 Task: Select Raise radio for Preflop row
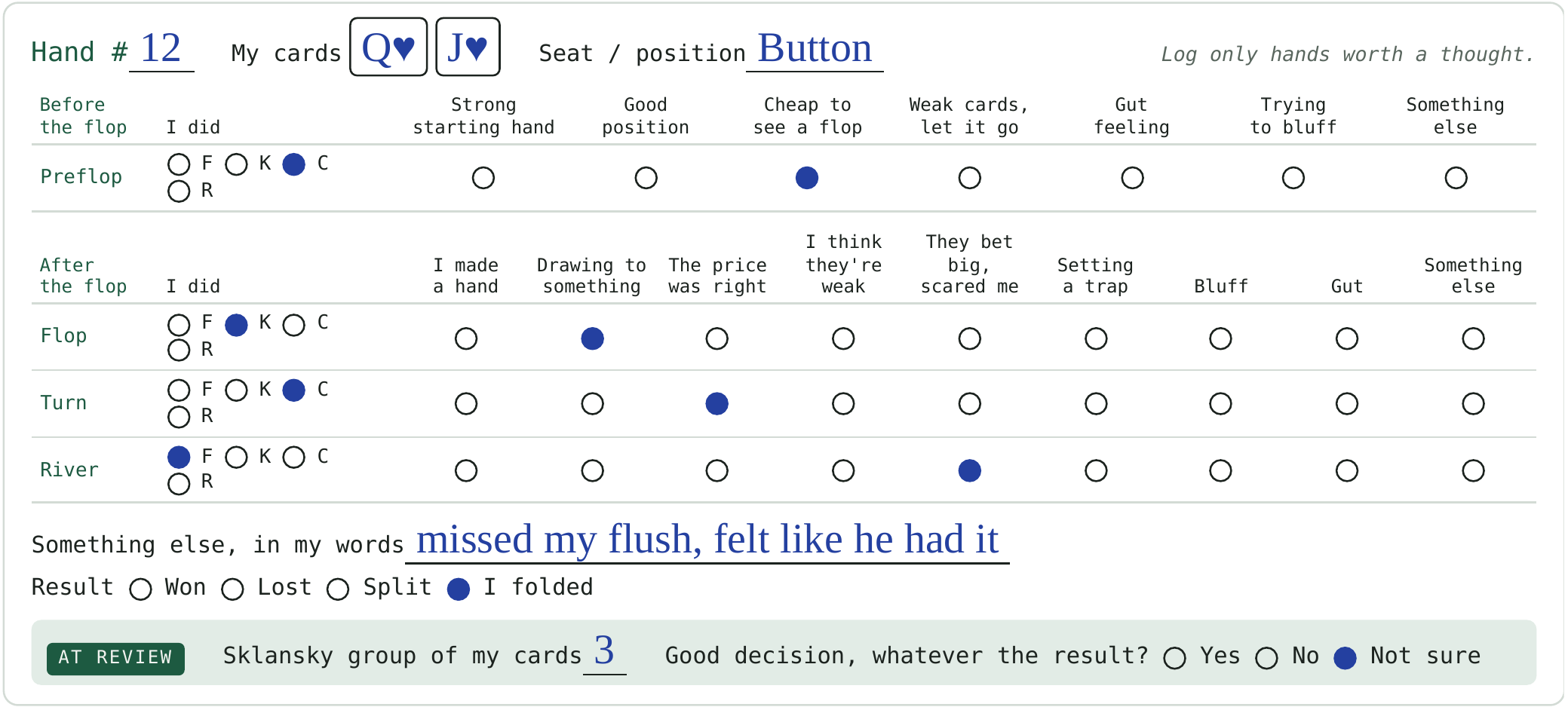[179, 191]
